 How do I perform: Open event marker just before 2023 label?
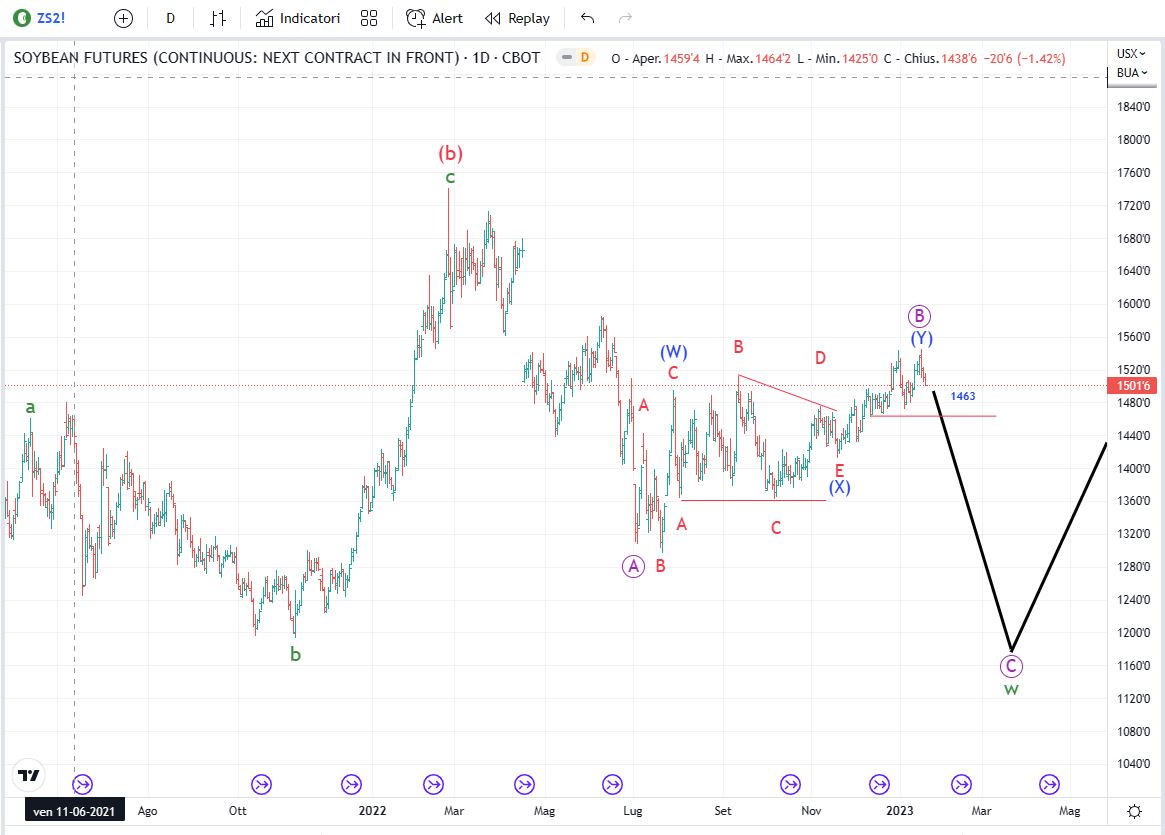click(880, 784)
